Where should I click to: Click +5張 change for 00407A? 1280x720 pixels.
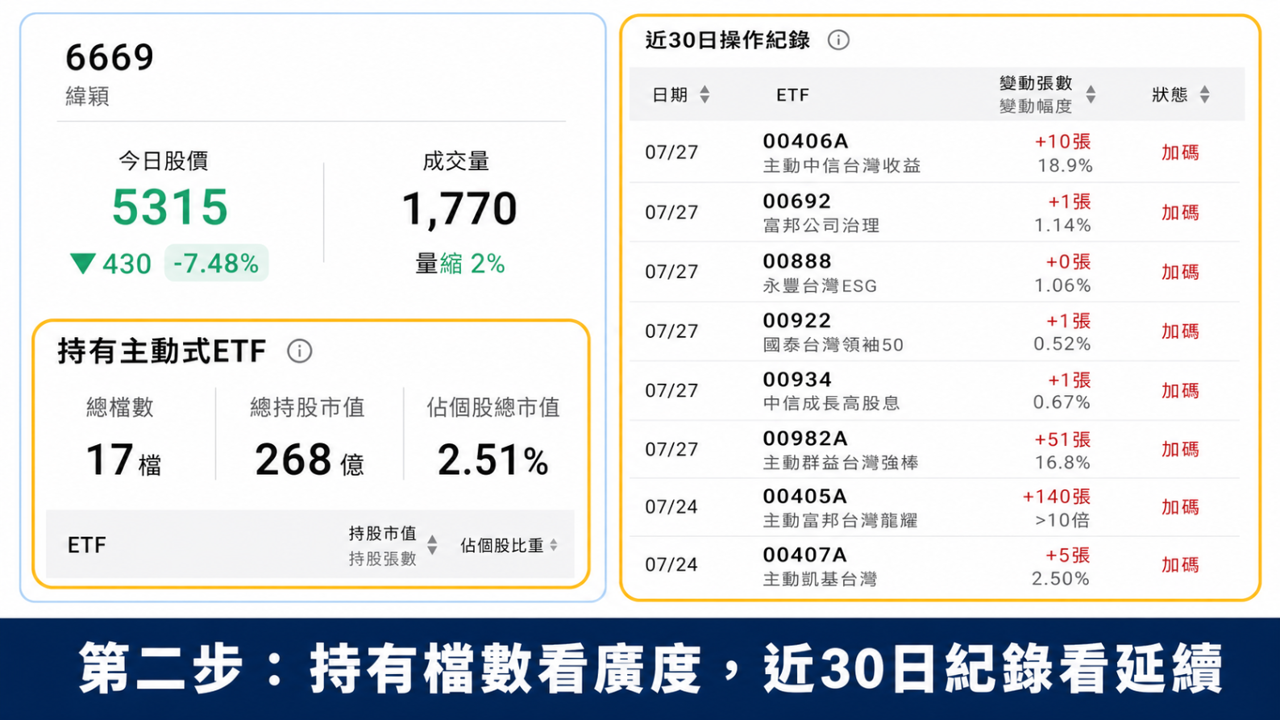pyautogui.click(x=1068, y=555)
